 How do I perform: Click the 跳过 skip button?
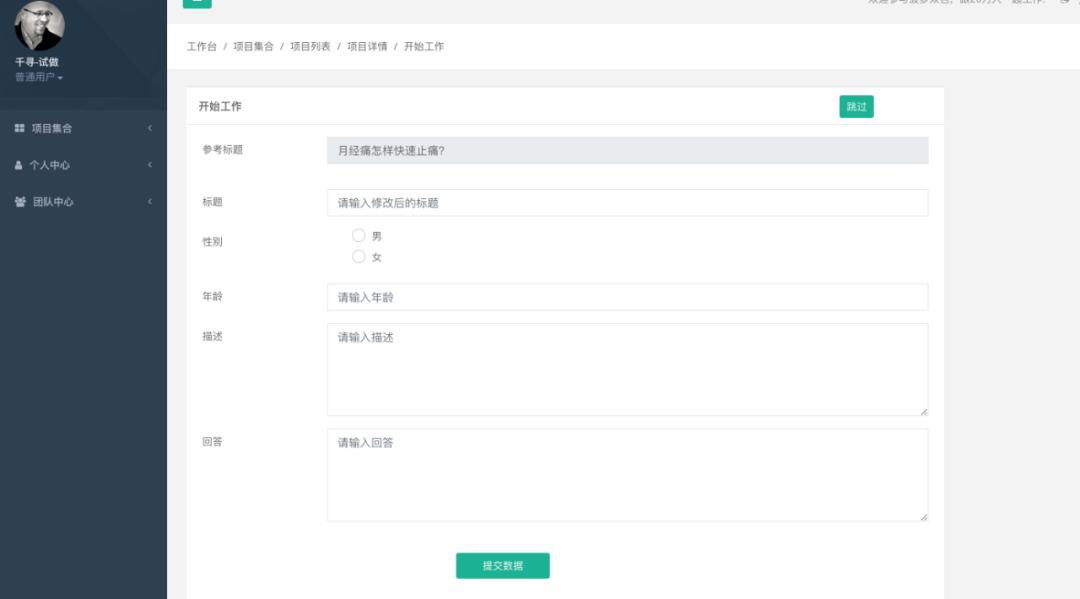856,107
